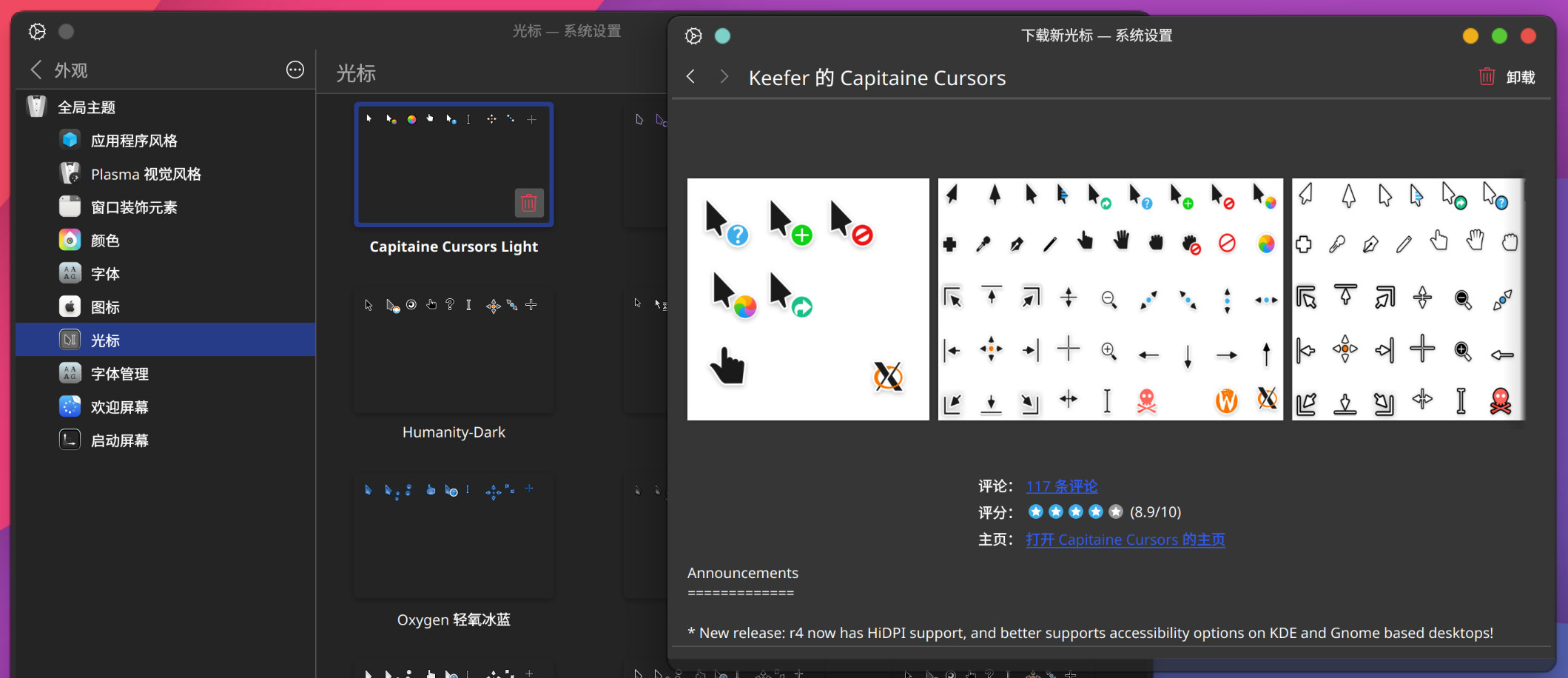Click the five-star rating display

click(x=1076, y=511)
